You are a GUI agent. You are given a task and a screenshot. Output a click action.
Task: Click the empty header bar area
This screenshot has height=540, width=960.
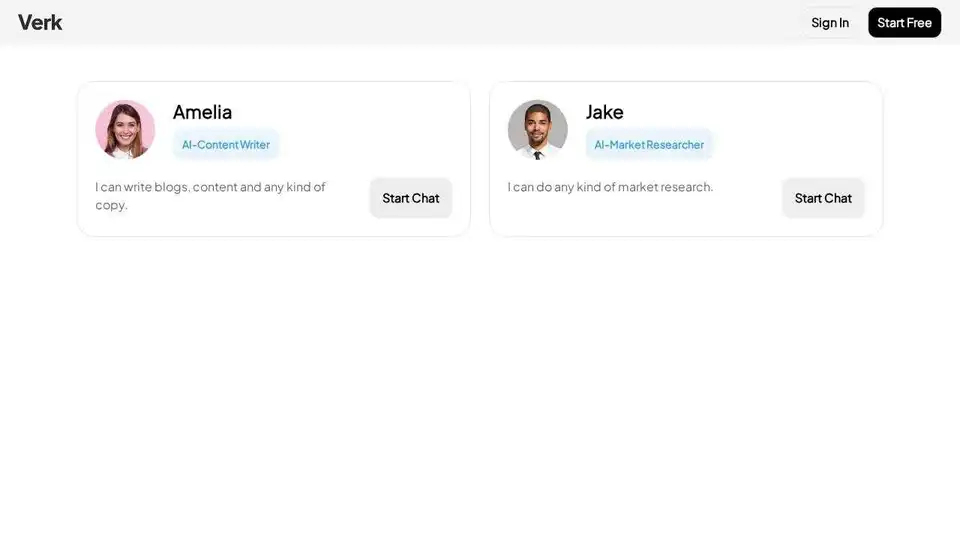click(x=429, y=23)
